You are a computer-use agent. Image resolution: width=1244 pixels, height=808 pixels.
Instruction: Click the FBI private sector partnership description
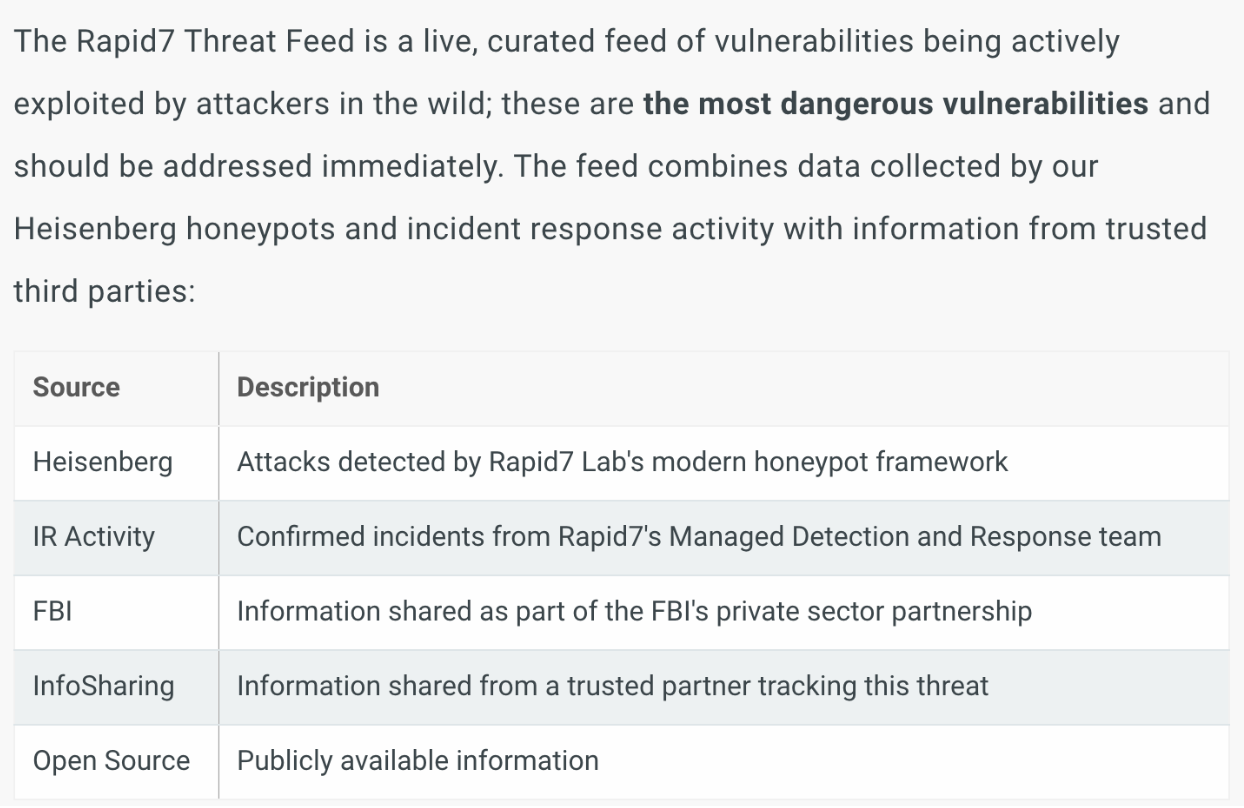(634, 611)
